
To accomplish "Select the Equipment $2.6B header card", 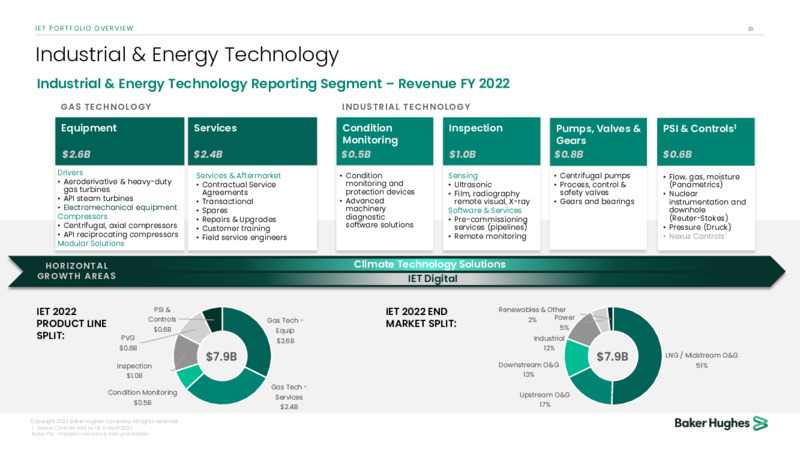I will [119, 141].
